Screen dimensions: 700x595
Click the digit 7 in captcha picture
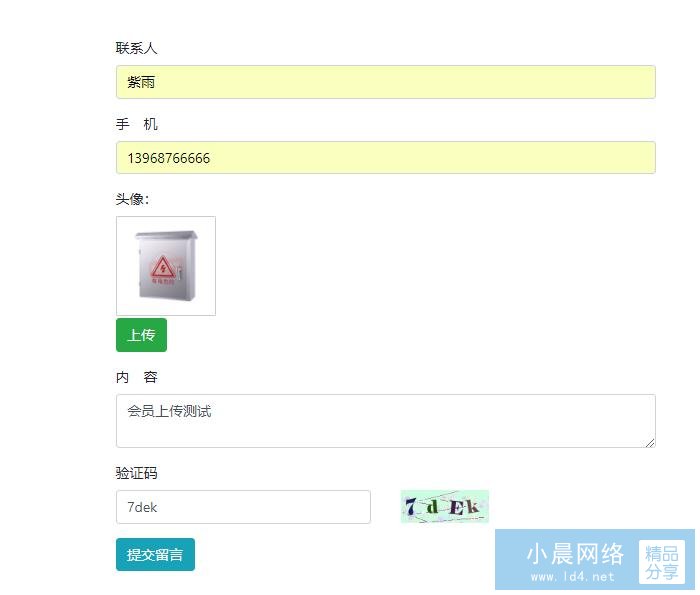click(411, 507)
